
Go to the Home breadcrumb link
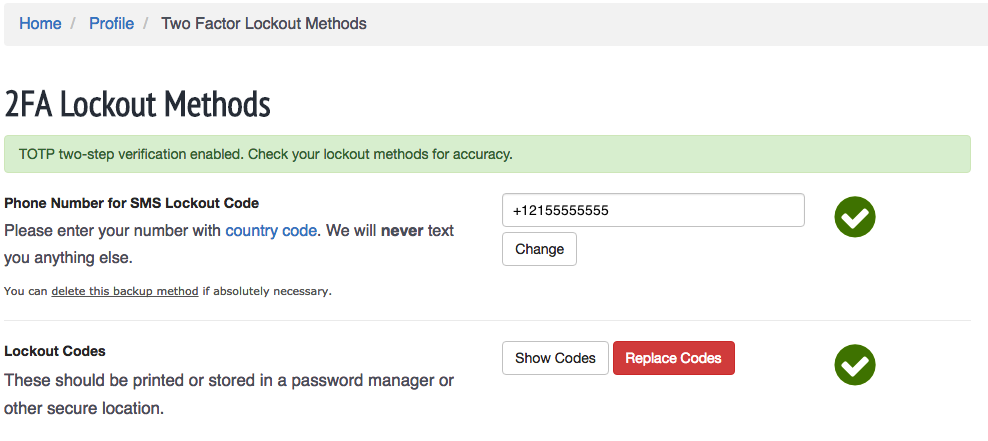[40, 23]
